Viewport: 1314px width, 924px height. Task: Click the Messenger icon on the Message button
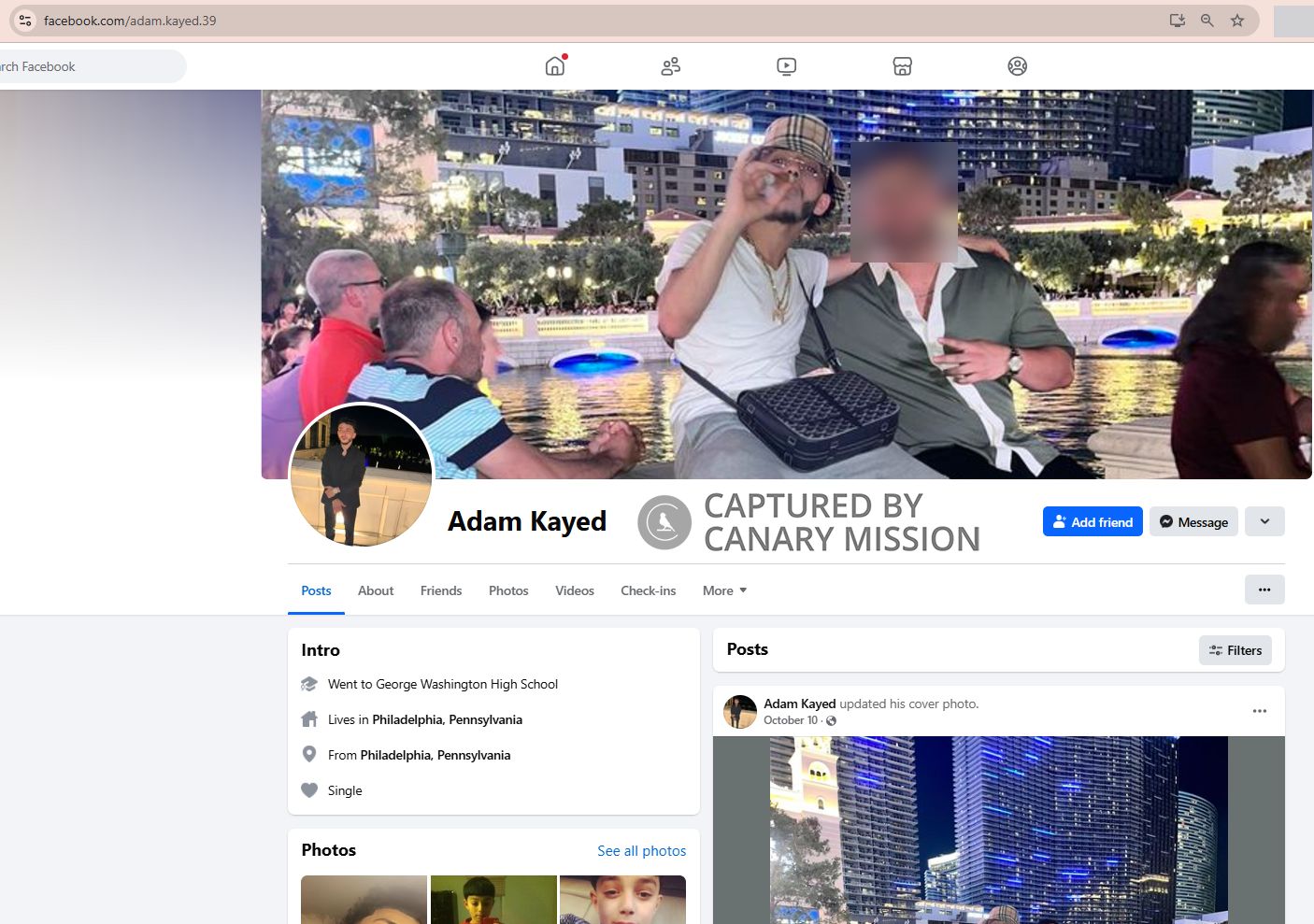pyautogui.click(x=1166, y=521)
